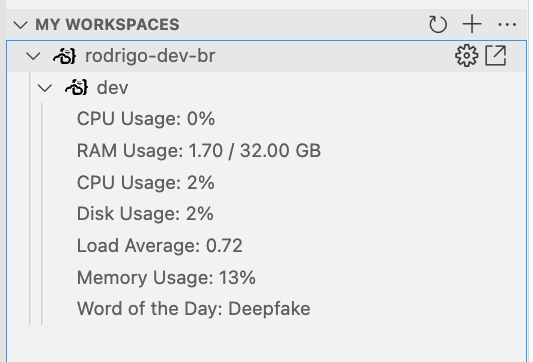Screen dimensions: 533x362
Task: Open rodrigo-dev-br in new window icon
Action: (x=496, y=56)
